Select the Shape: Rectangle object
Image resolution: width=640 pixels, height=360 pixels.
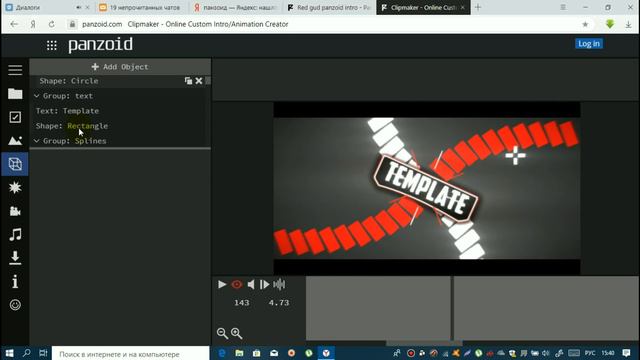point(72,126)
